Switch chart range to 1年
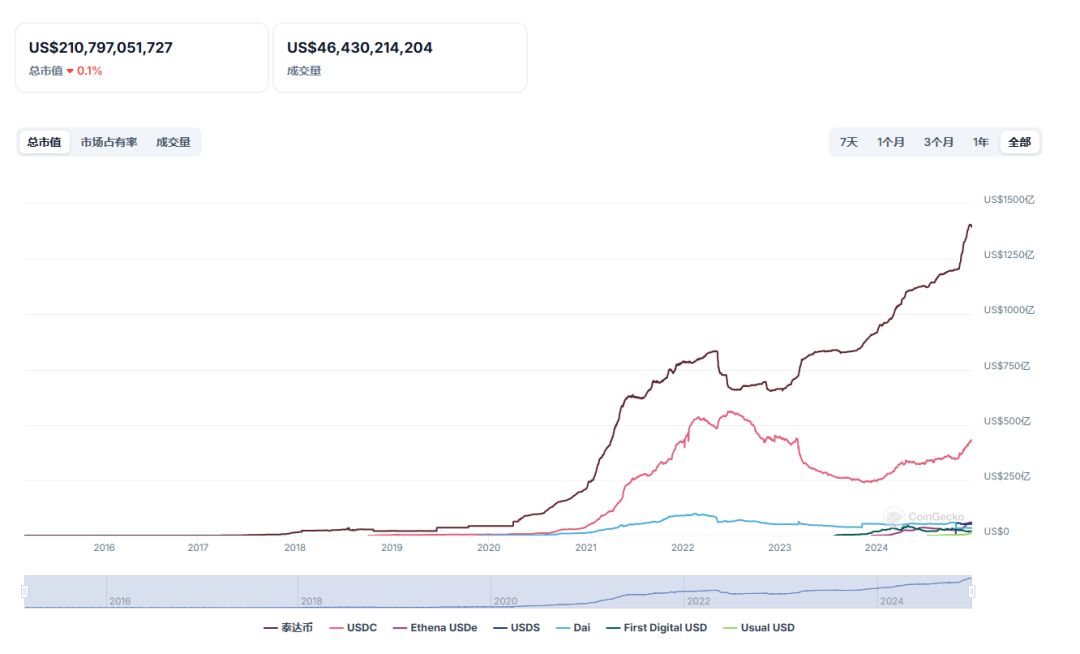 coord(981,142)
